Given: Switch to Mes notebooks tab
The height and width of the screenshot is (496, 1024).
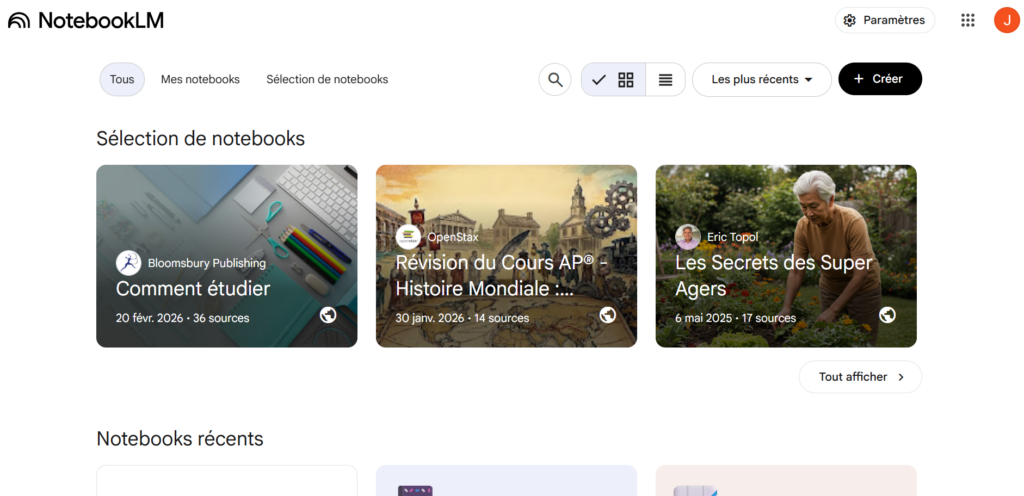Looking at the screenshot, I should 200,79.
